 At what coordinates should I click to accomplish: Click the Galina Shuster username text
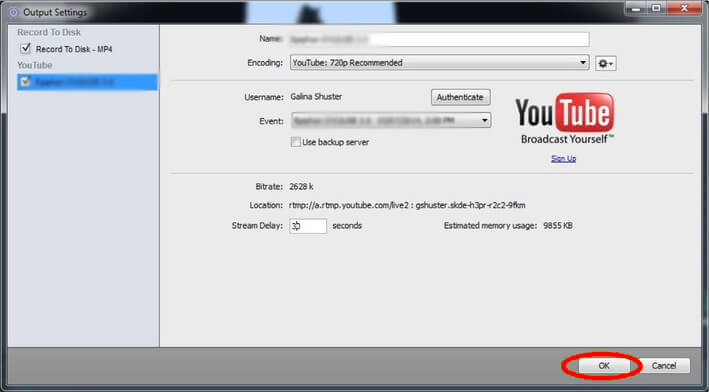(x=316, y=97)
